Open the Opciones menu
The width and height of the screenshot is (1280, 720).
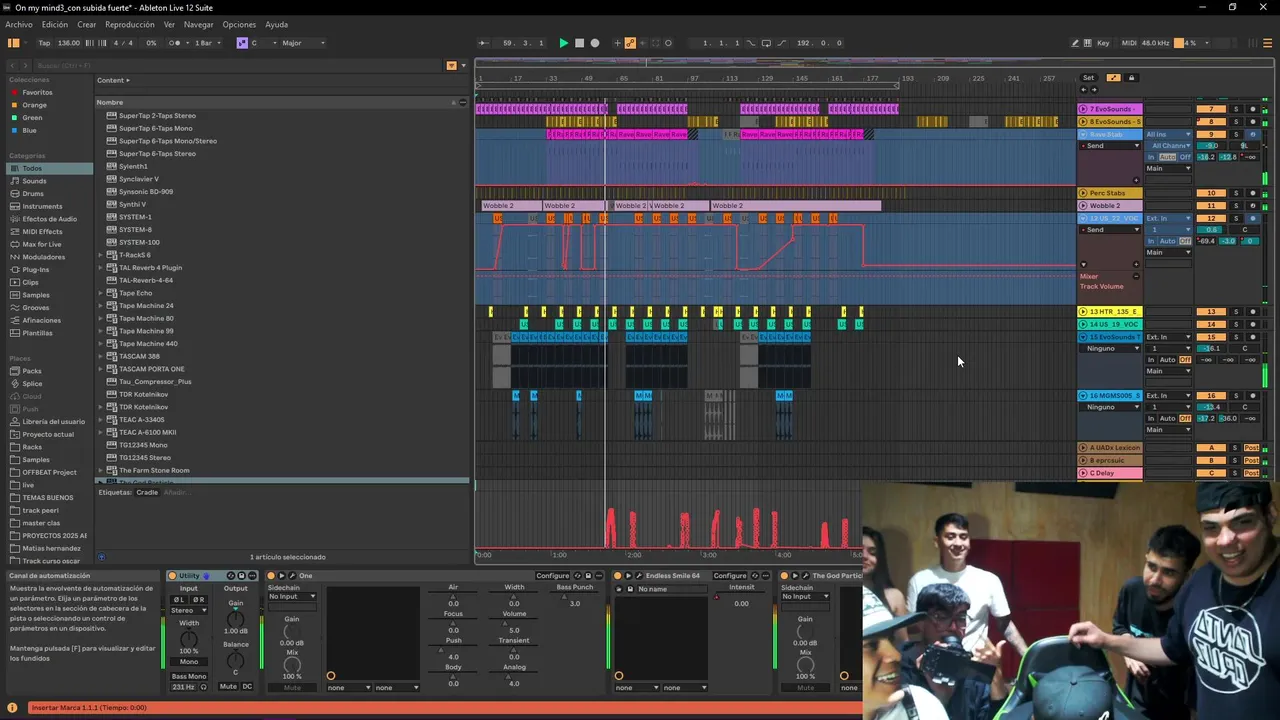tap(239, 24)
